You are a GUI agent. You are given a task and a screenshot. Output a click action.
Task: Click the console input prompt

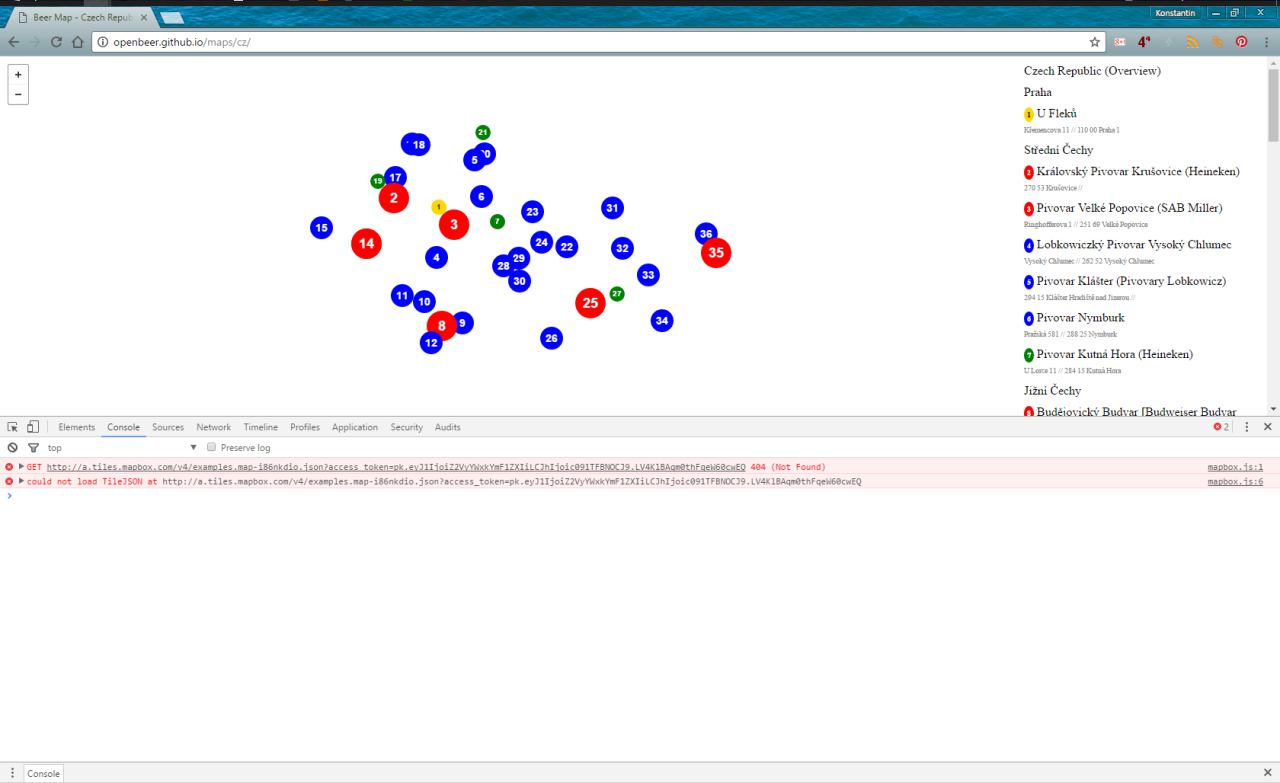coord(640,495)
